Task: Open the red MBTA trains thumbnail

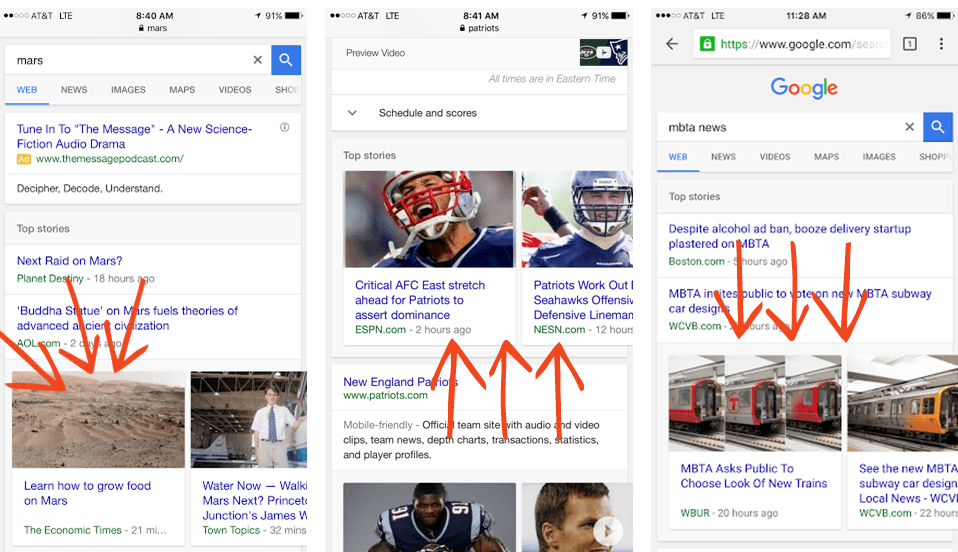Action: 755,403
